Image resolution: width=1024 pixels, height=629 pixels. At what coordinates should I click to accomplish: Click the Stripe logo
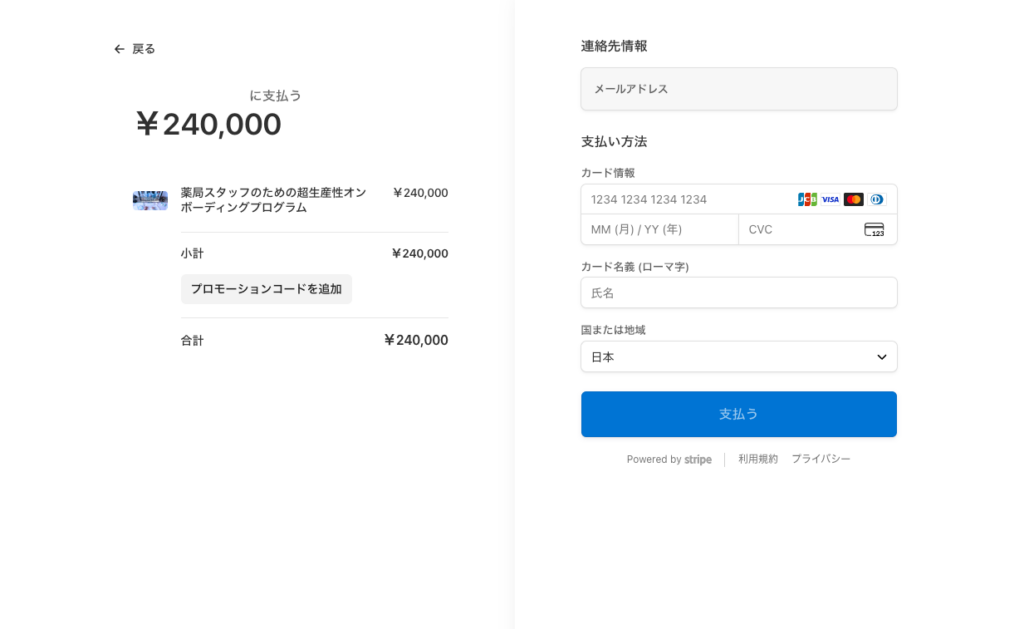click(698, 460)
